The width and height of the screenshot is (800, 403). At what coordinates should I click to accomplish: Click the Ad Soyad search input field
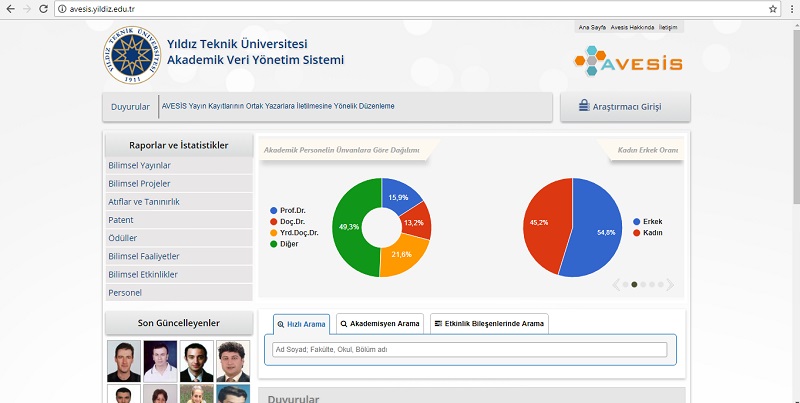click(x=469, y=349)
